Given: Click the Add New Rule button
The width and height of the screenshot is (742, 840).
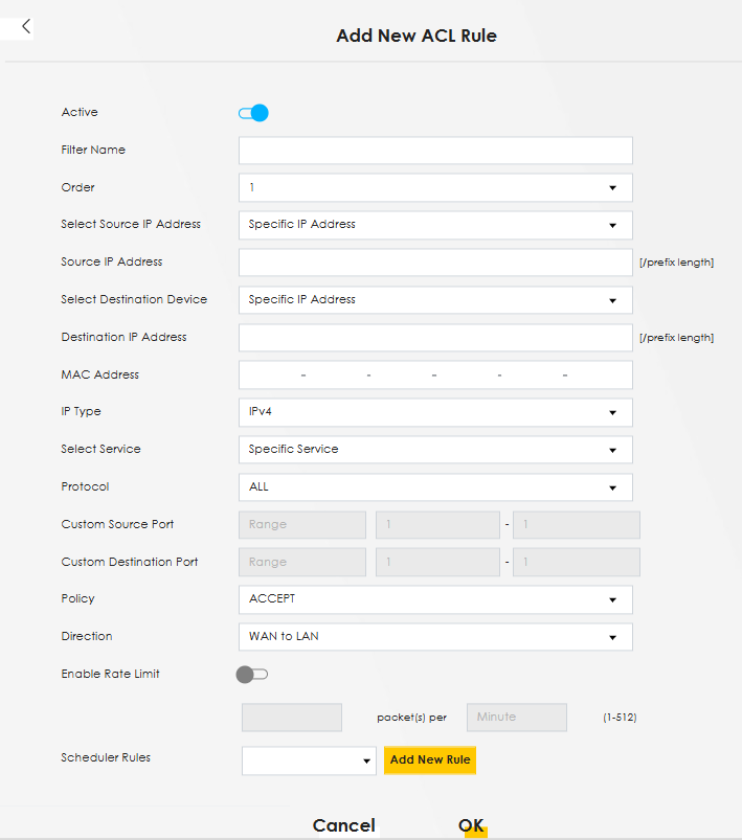Looking at the screenshot, I should (430, 760).
